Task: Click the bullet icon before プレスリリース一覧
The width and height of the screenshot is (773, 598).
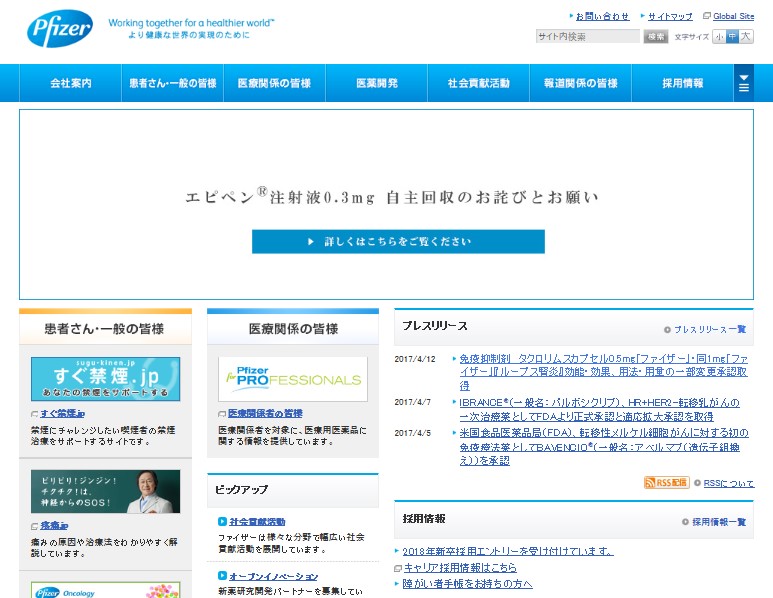Action: [668, 330]
